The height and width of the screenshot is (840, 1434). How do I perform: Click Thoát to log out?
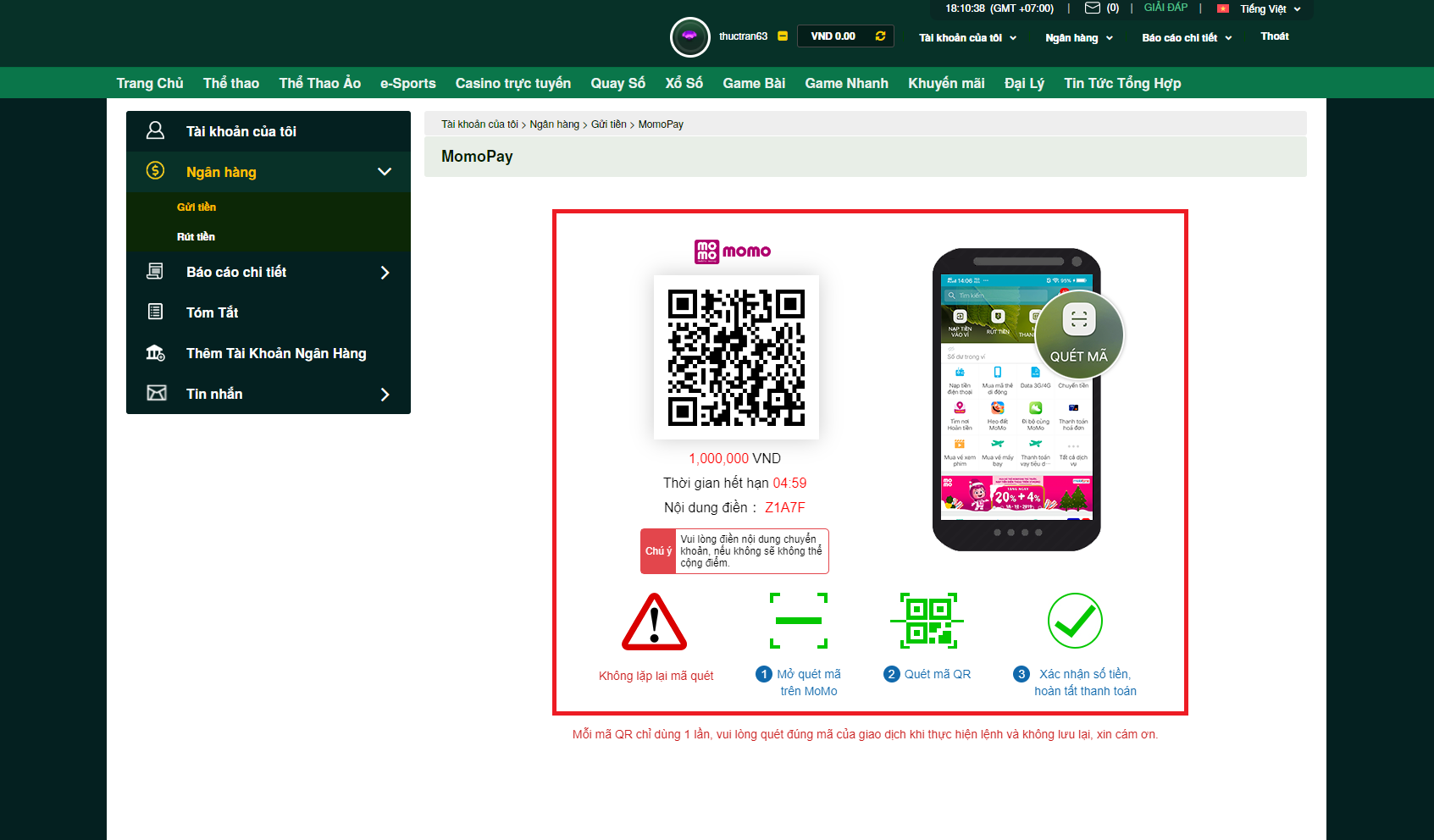click(x=1274, y=36)
